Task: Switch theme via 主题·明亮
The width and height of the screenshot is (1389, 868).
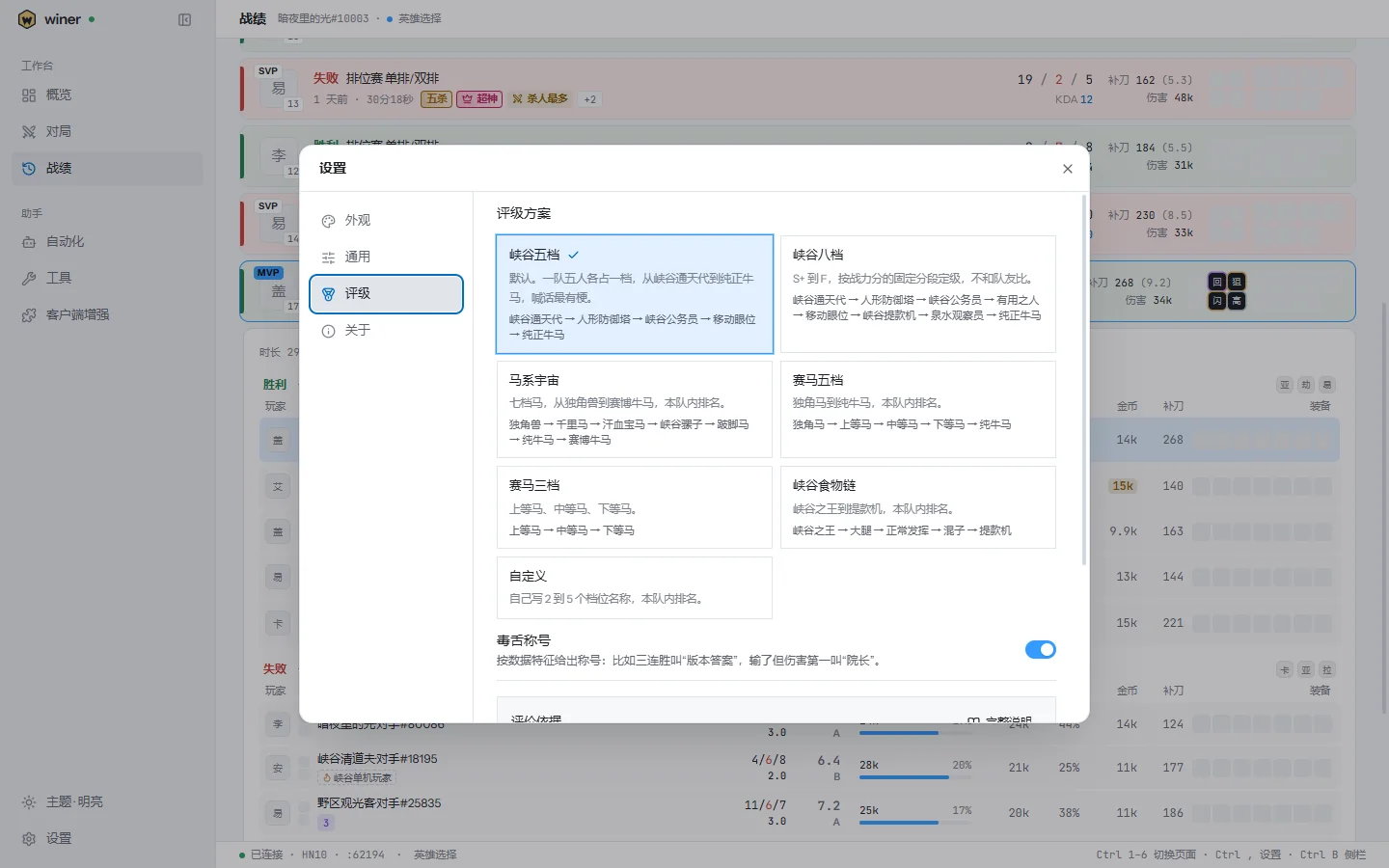Action: point(108,802)
